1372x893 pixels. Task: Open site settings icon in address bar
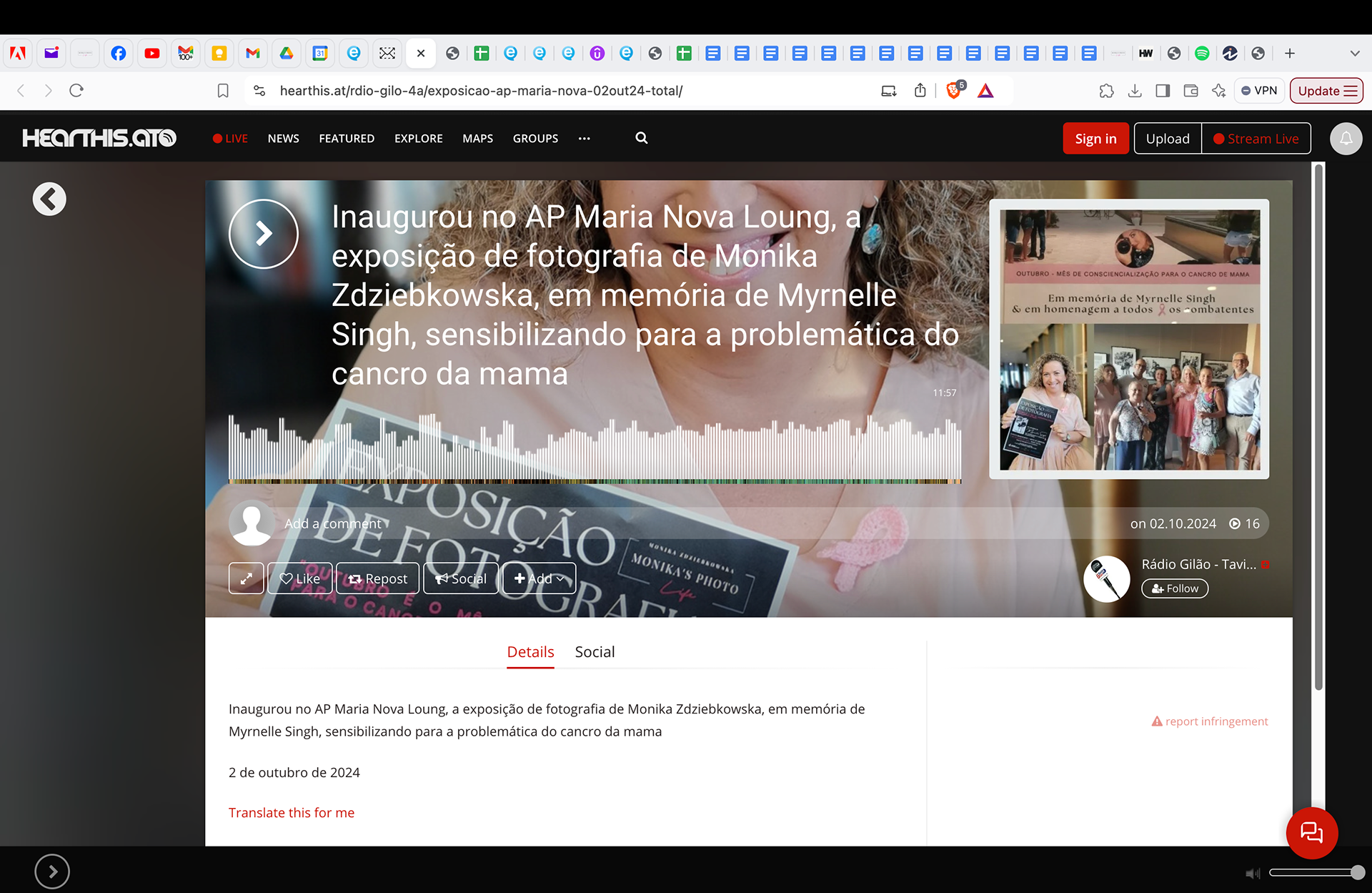coord(259,91)
